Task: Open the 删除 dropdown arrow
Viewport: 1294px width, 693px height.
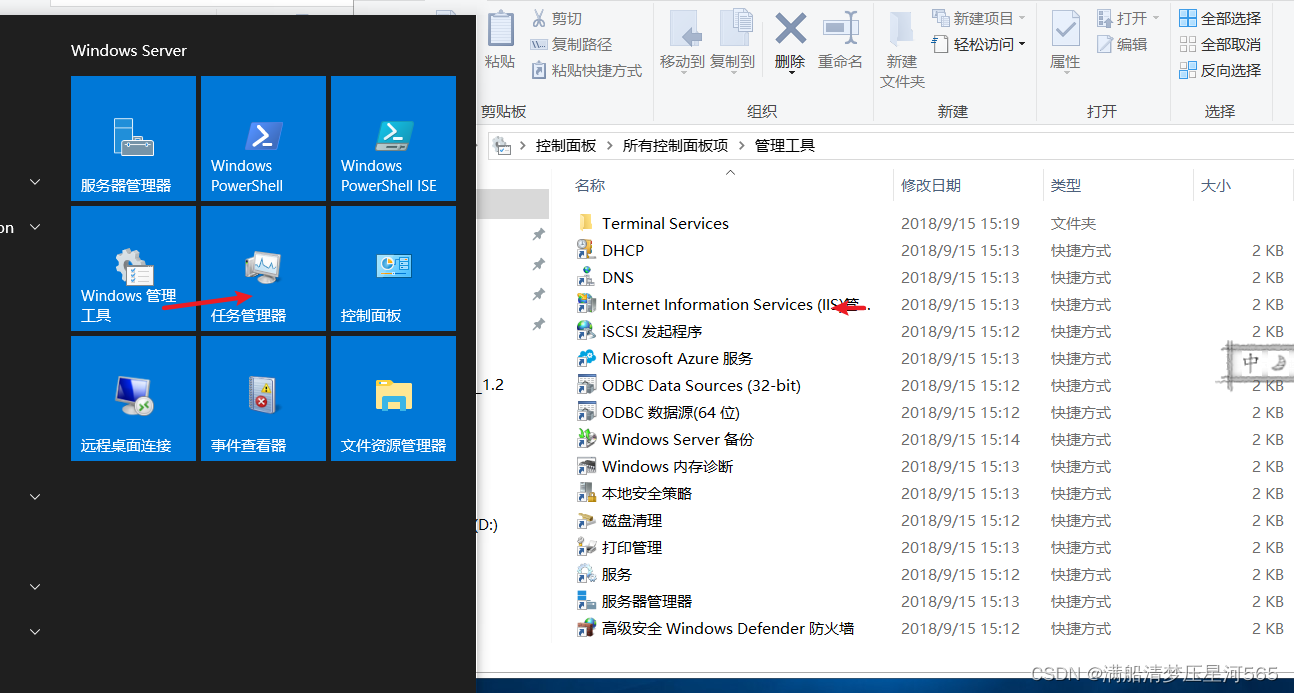Action: tap(790, 72)
